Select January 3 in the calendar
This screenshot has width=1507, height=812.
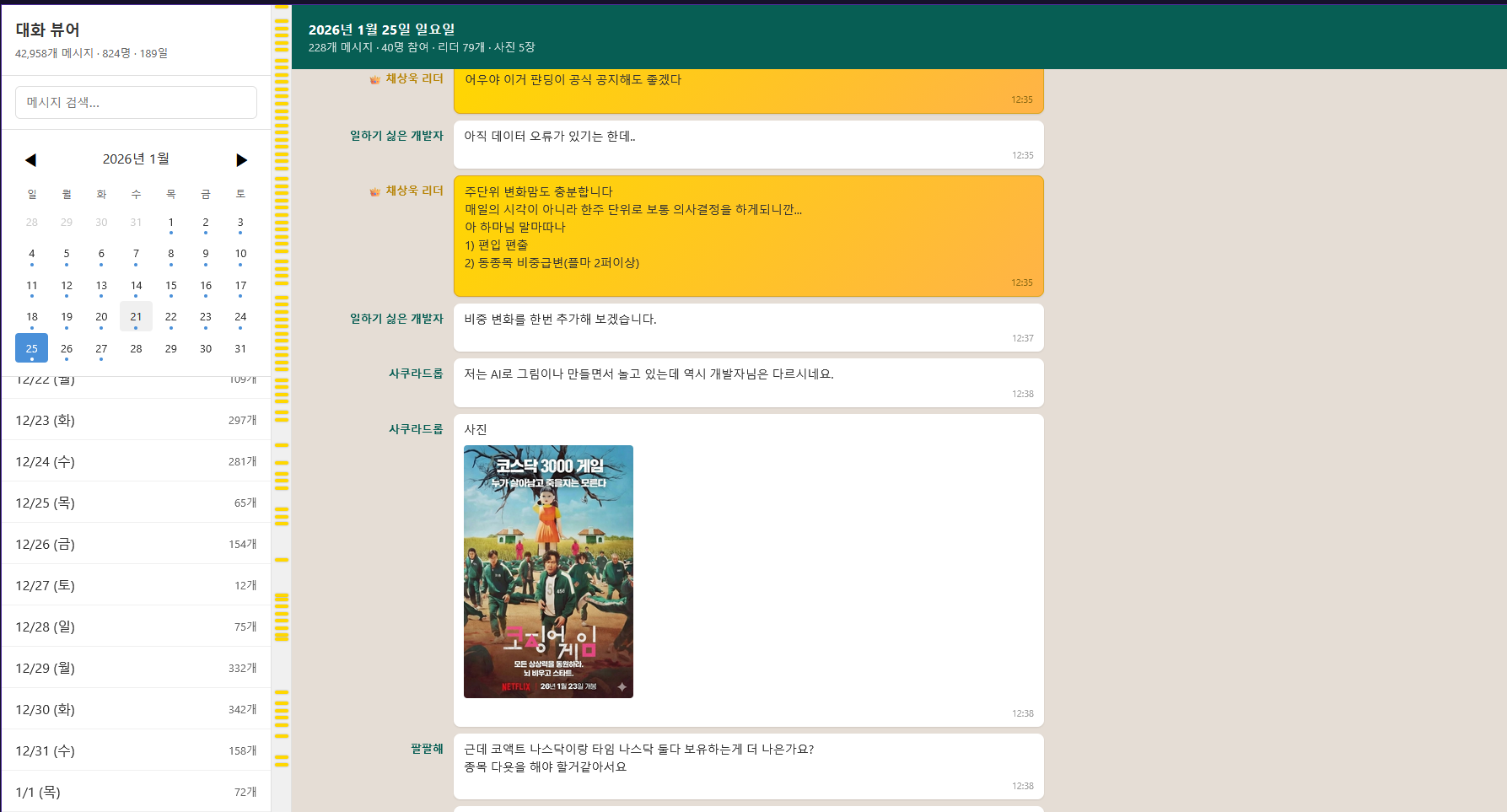click(x=240, y=223)
